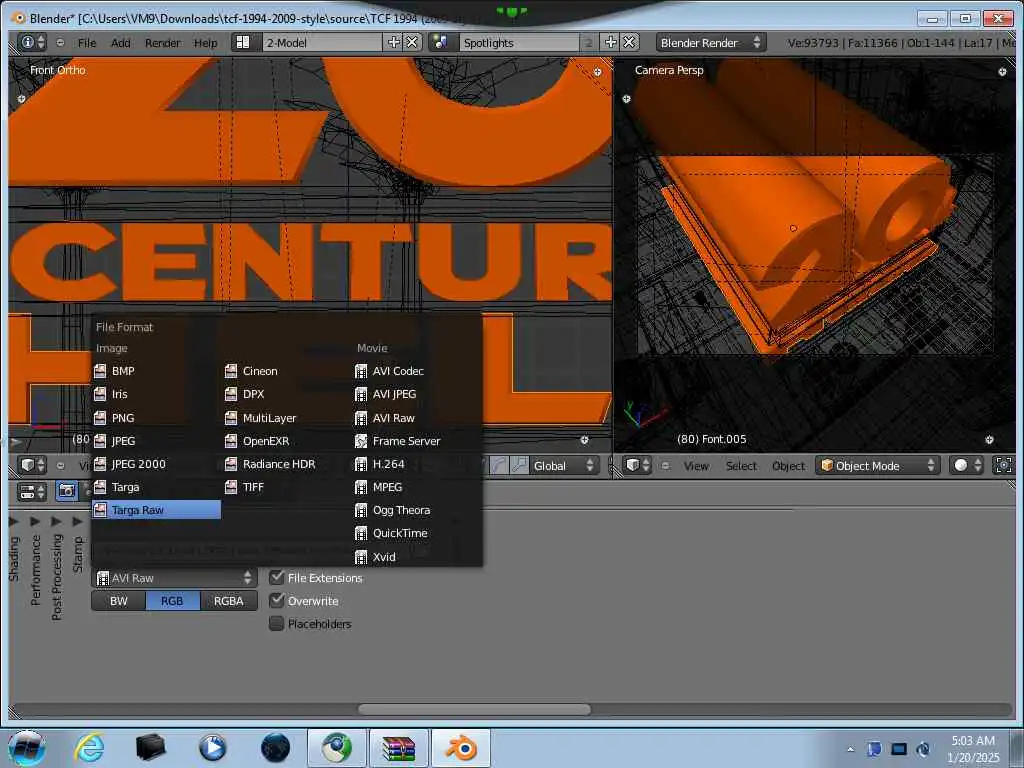1024x768 pixels.
Task: Click the MPEG film icon
Action: point(361,487)
